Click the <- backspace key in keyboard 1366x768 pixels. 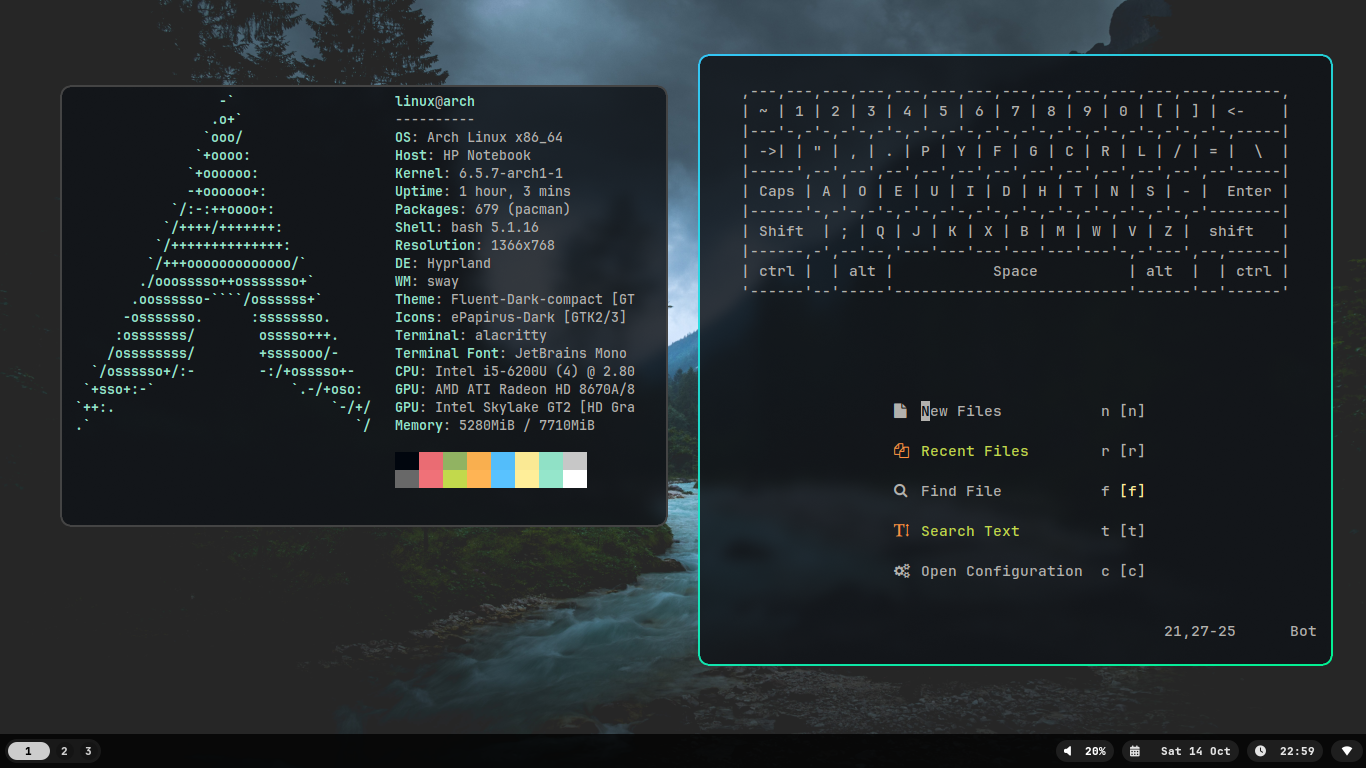pyautogui.click(x=1236, y=111)
